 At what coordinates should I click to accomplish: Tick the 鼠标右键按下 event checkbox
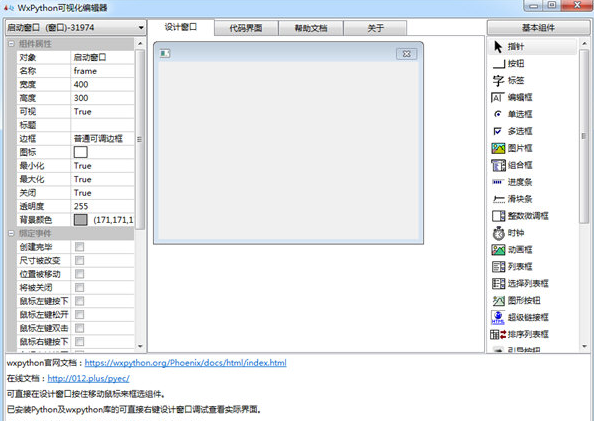(80, 342)
